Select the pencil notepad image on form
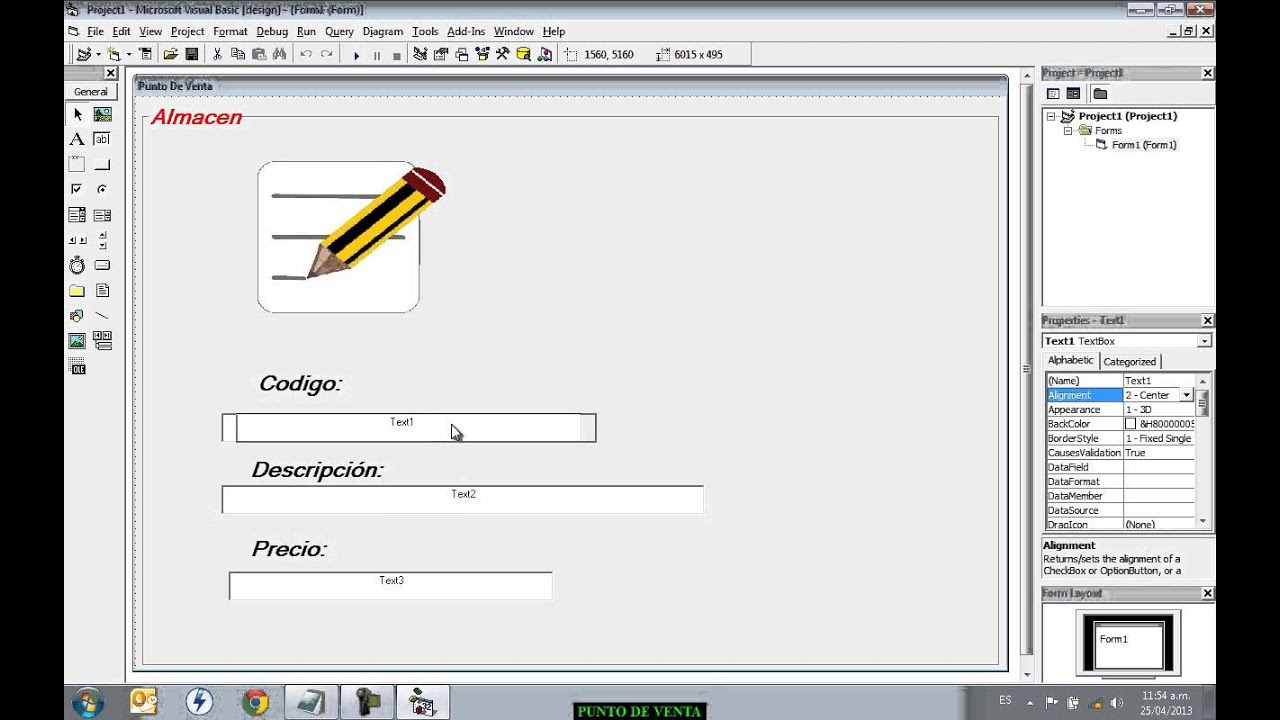1280x720 pixels. tap(350, 238)
